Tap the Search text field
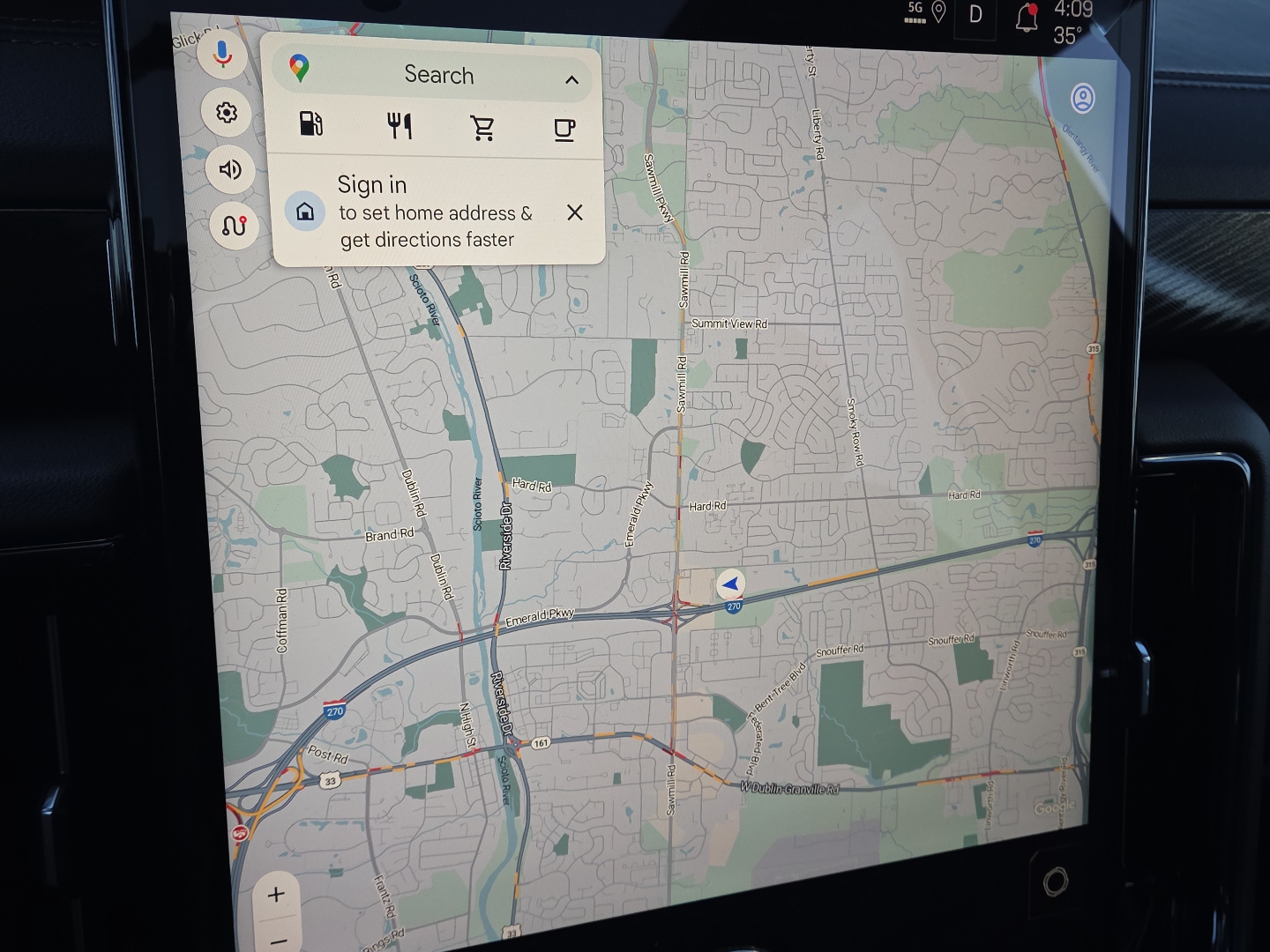The image size is (1270, 952). coord(438,75)
